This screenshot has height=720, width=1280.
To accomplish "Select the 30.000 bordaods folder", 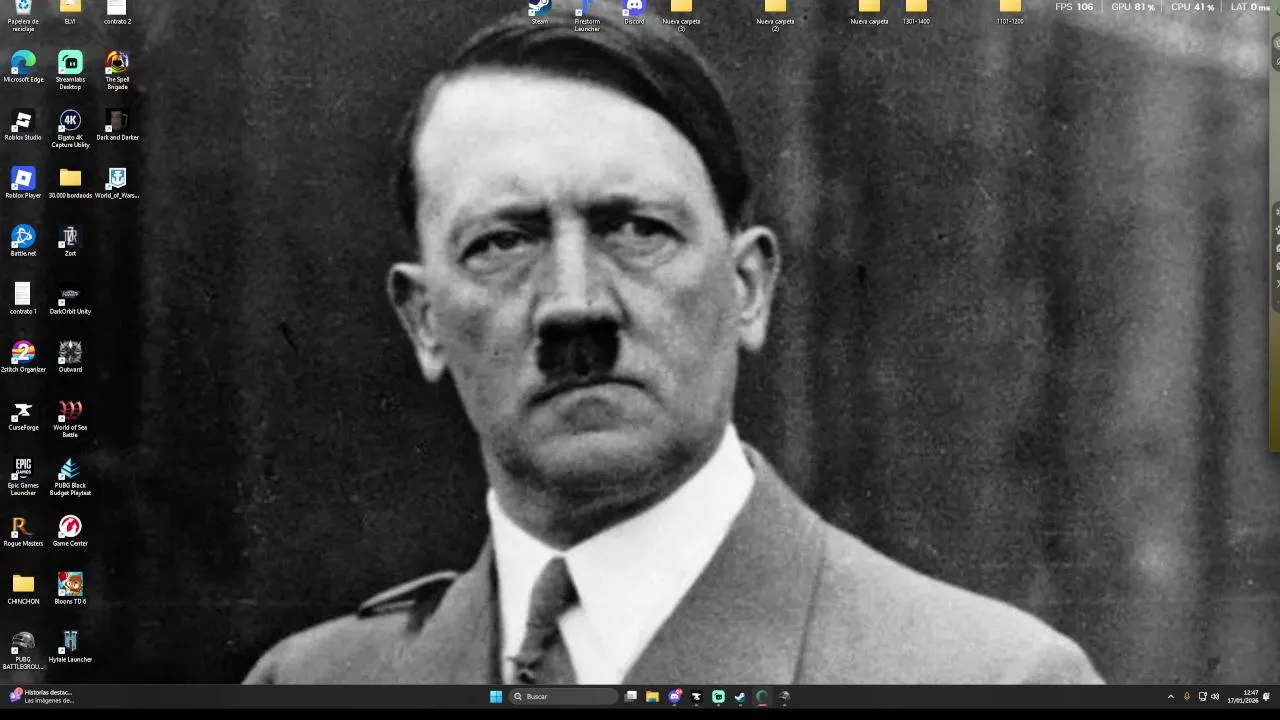I will coord(70,183).
